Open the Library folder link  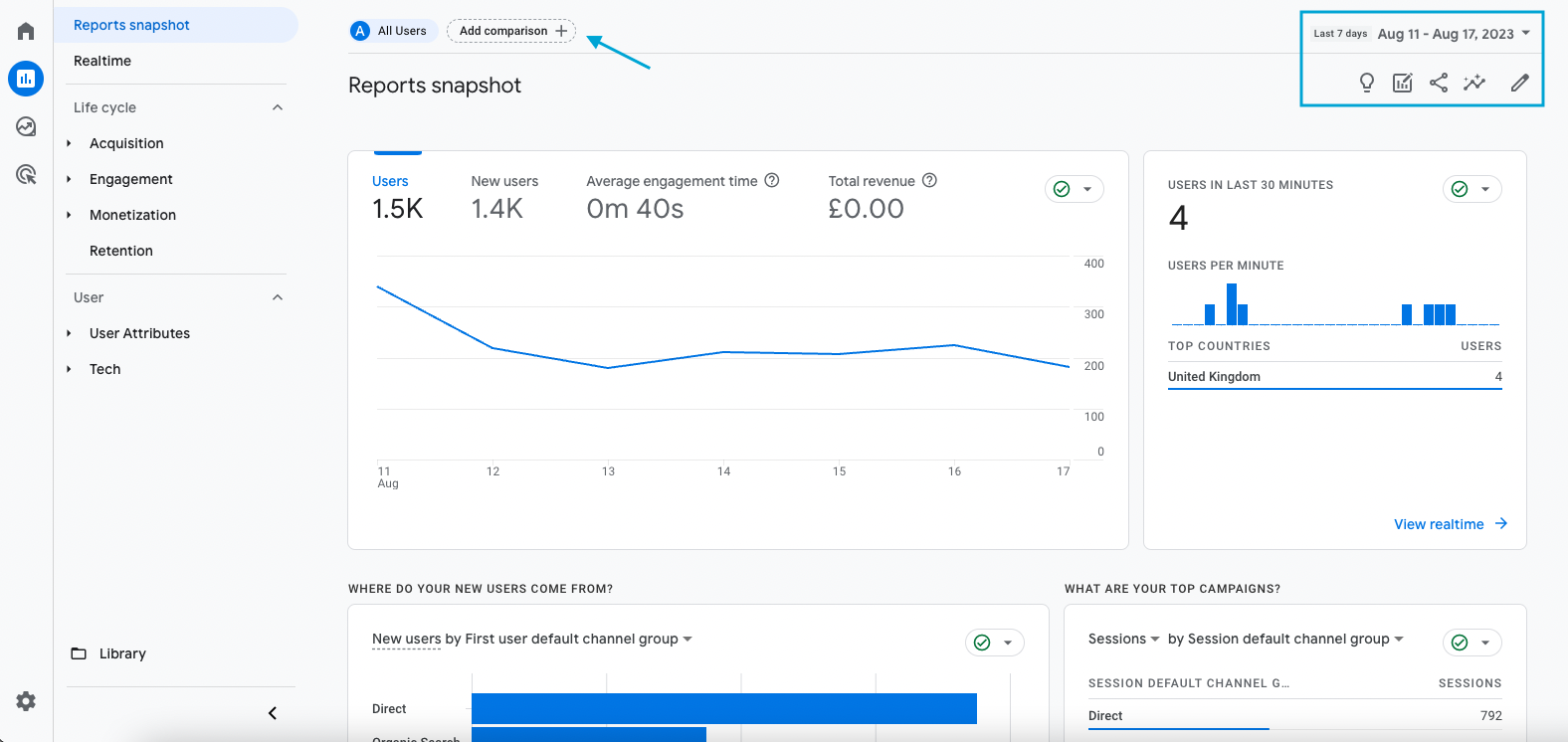pyautogui.click(x=122, y=653)
